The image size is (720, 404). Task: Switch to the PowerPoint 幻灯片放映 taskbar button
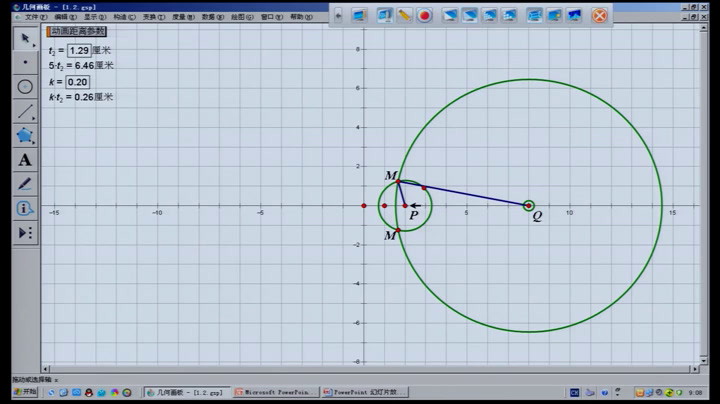click(365, 393)
